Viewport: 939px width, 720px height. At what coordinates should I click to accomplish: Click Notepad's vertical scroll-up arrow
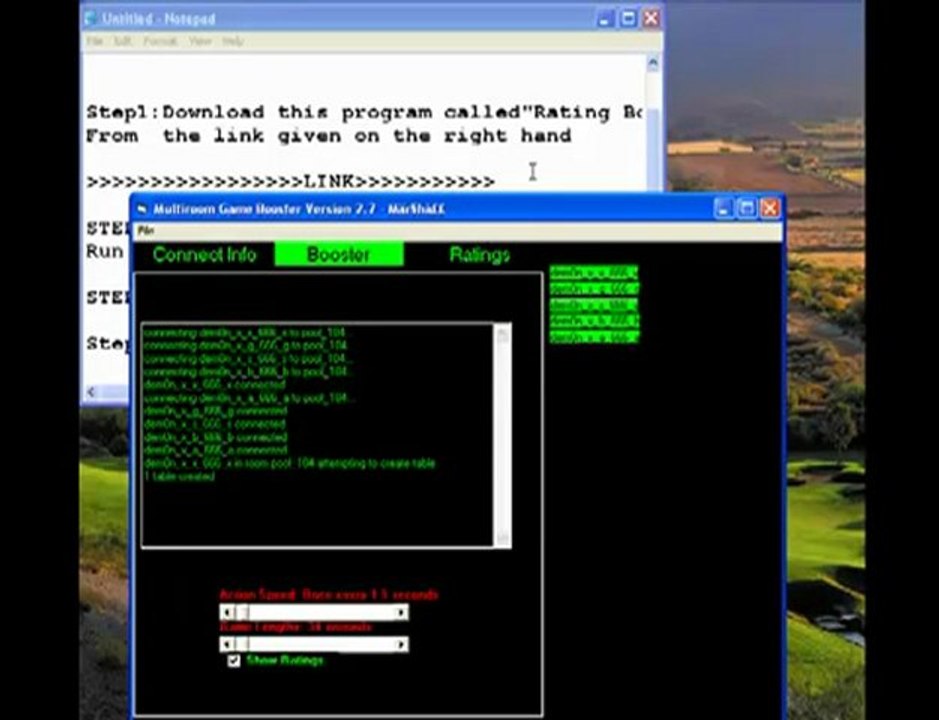[653, 63]
